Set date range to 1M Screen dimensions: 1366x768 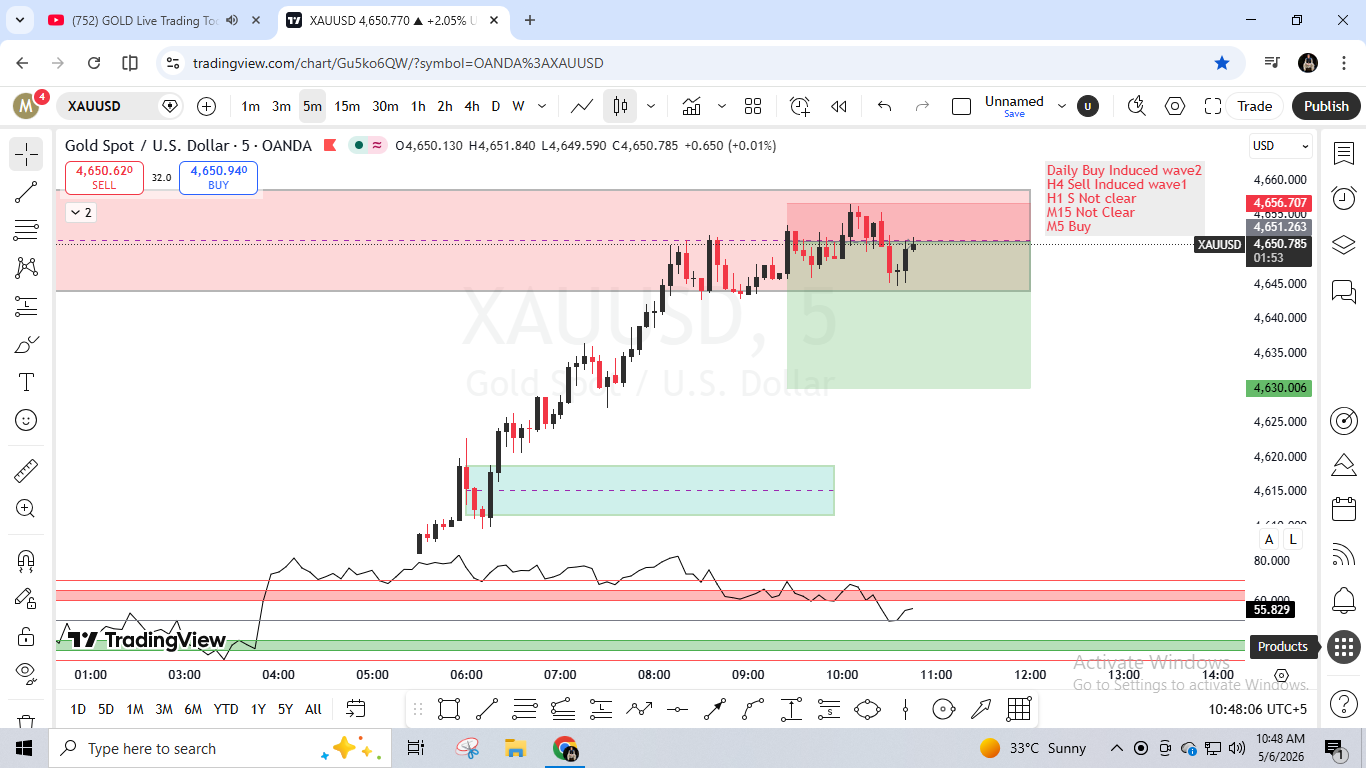coord(134,709)
